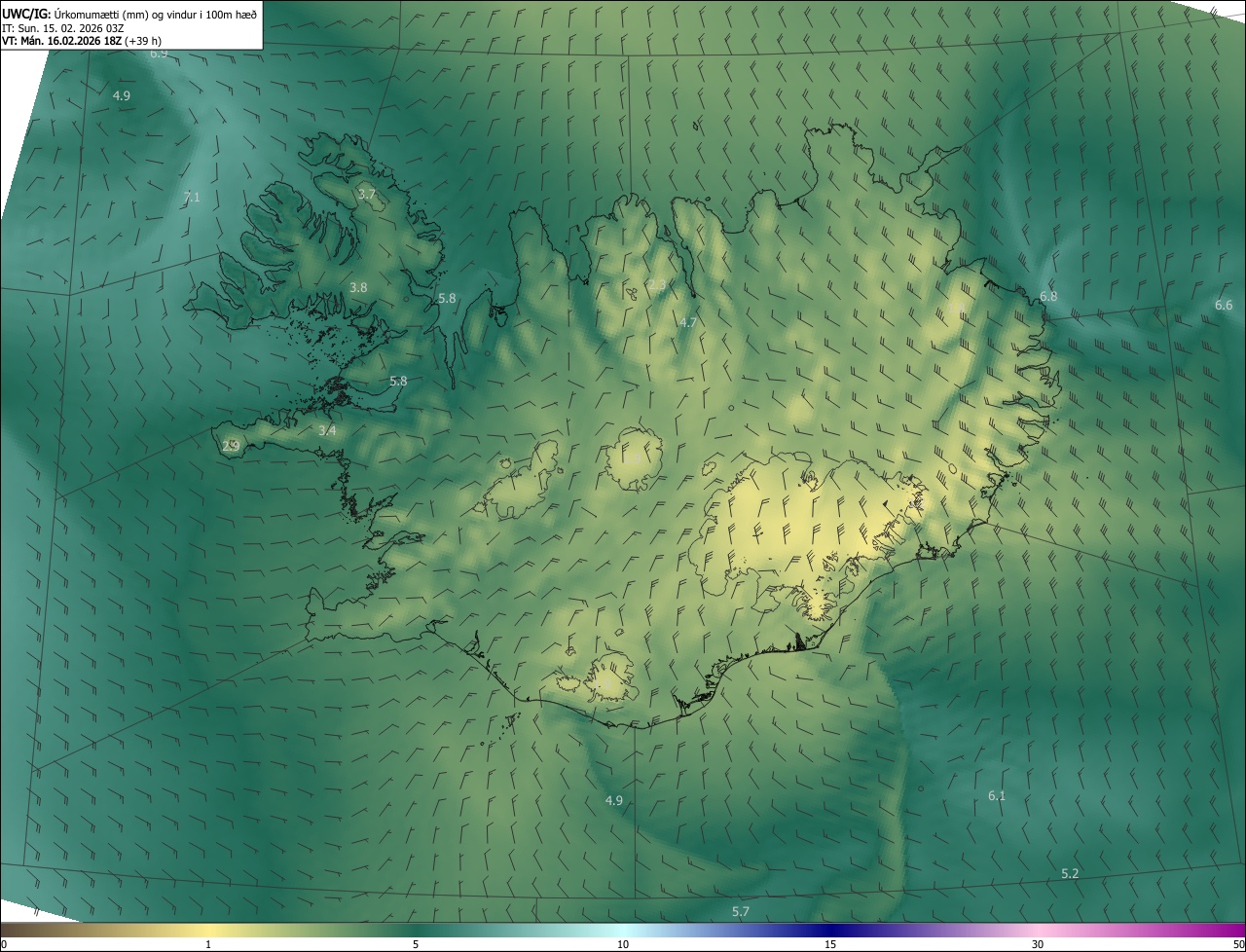
Task: Click the color scale tick labeled 30
Action: coord(1038,944)
